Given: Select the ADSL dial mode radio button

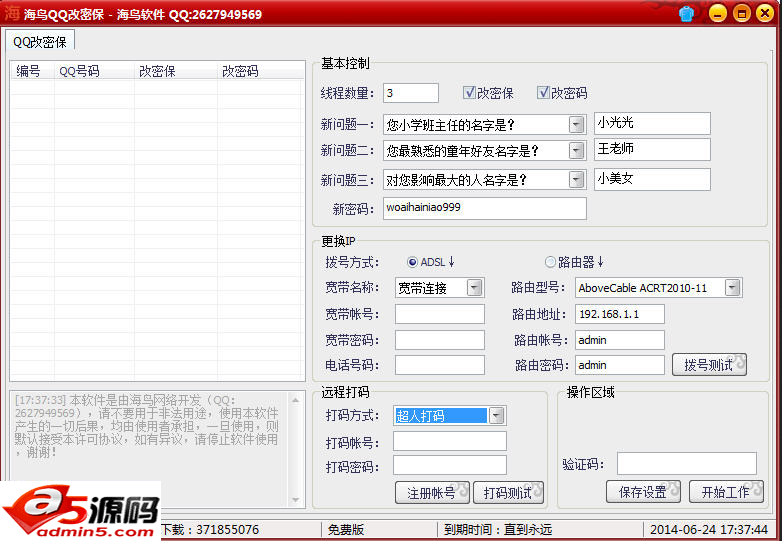Looking at the screenshot, I should (412, 262).
